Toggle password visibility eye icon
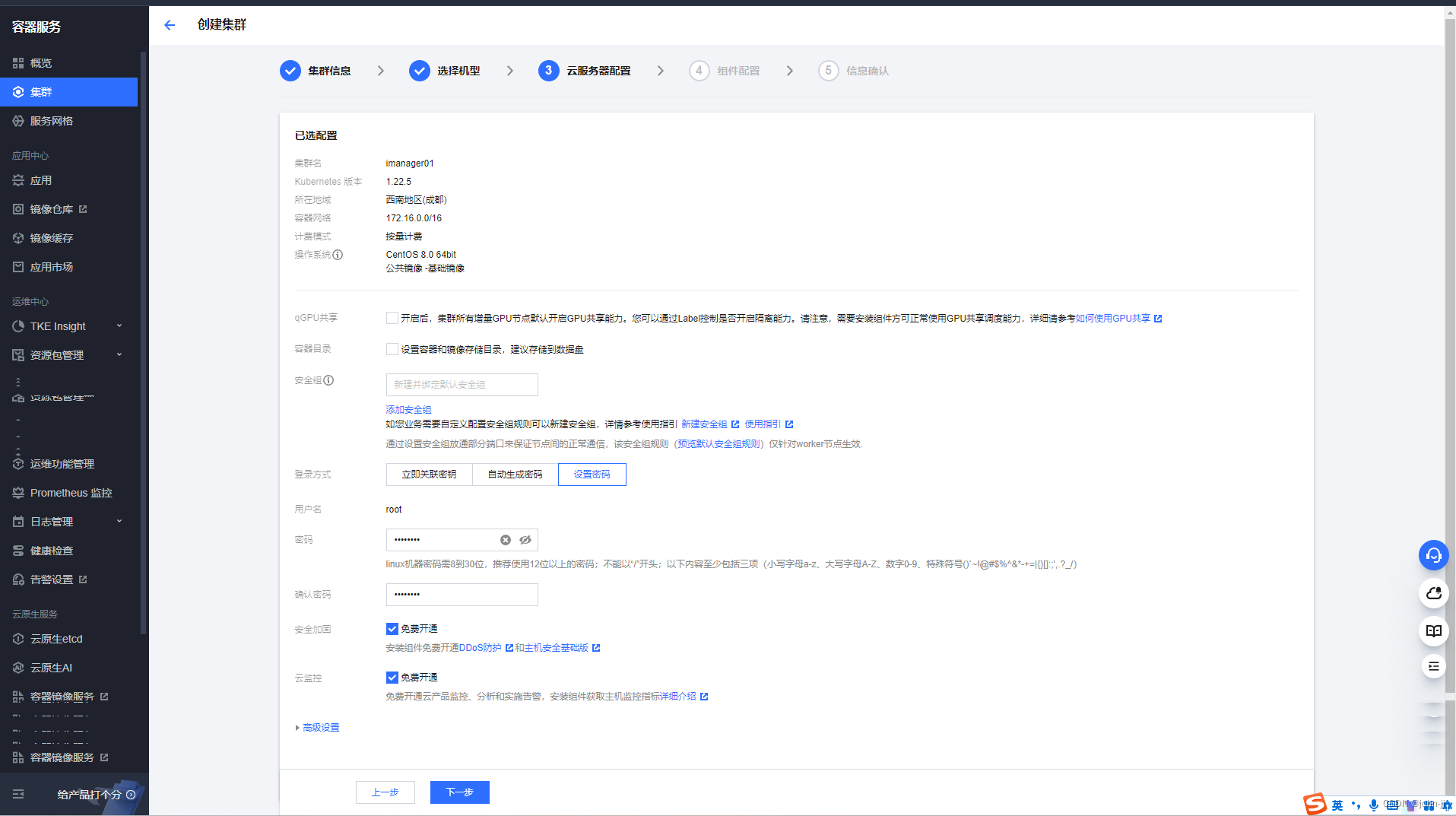The image size is (1456, 816). pos(525,540)
